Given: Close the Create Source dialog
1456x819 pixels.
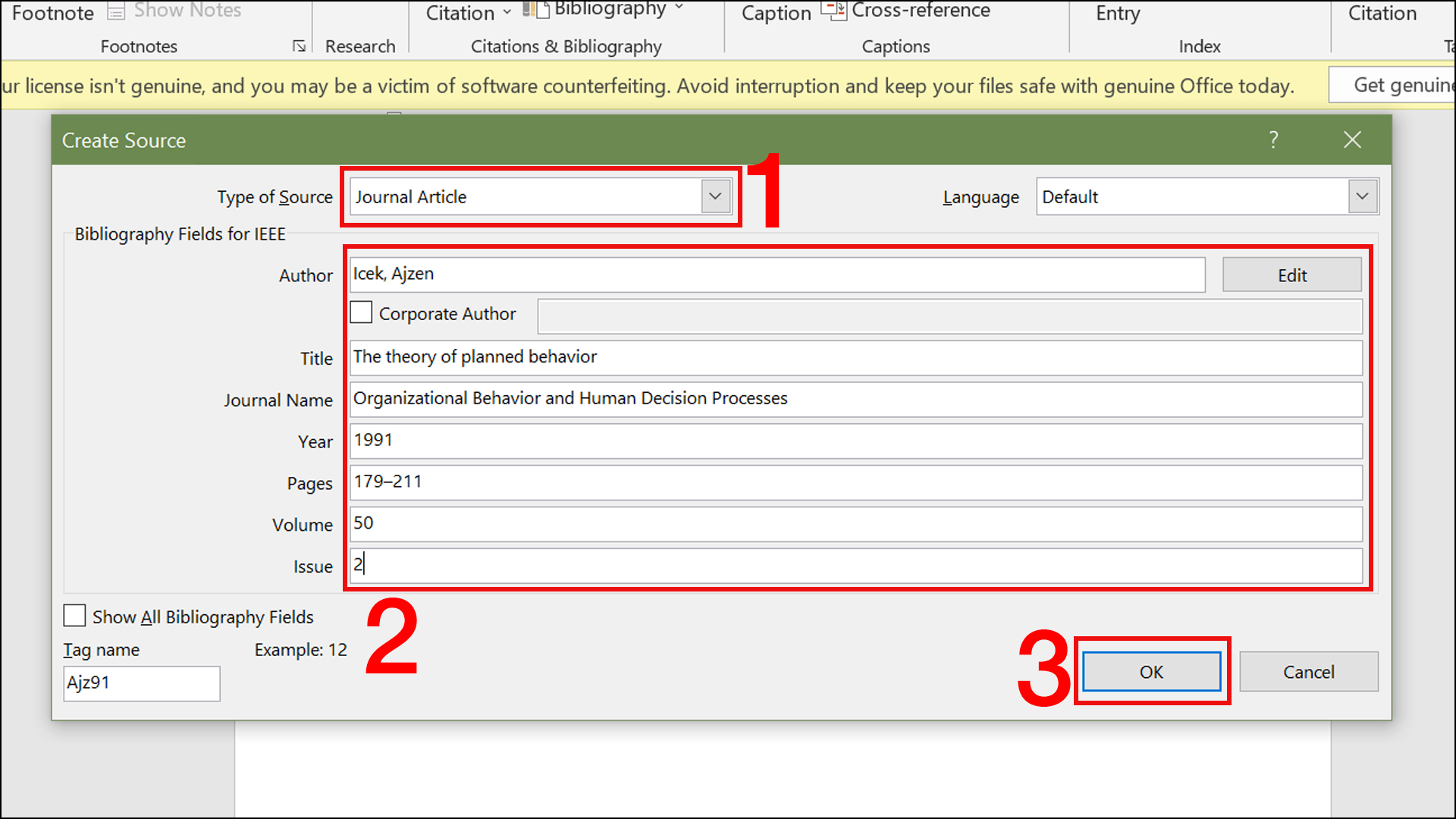Looking at the screenshot, I should coord(1352,140).
